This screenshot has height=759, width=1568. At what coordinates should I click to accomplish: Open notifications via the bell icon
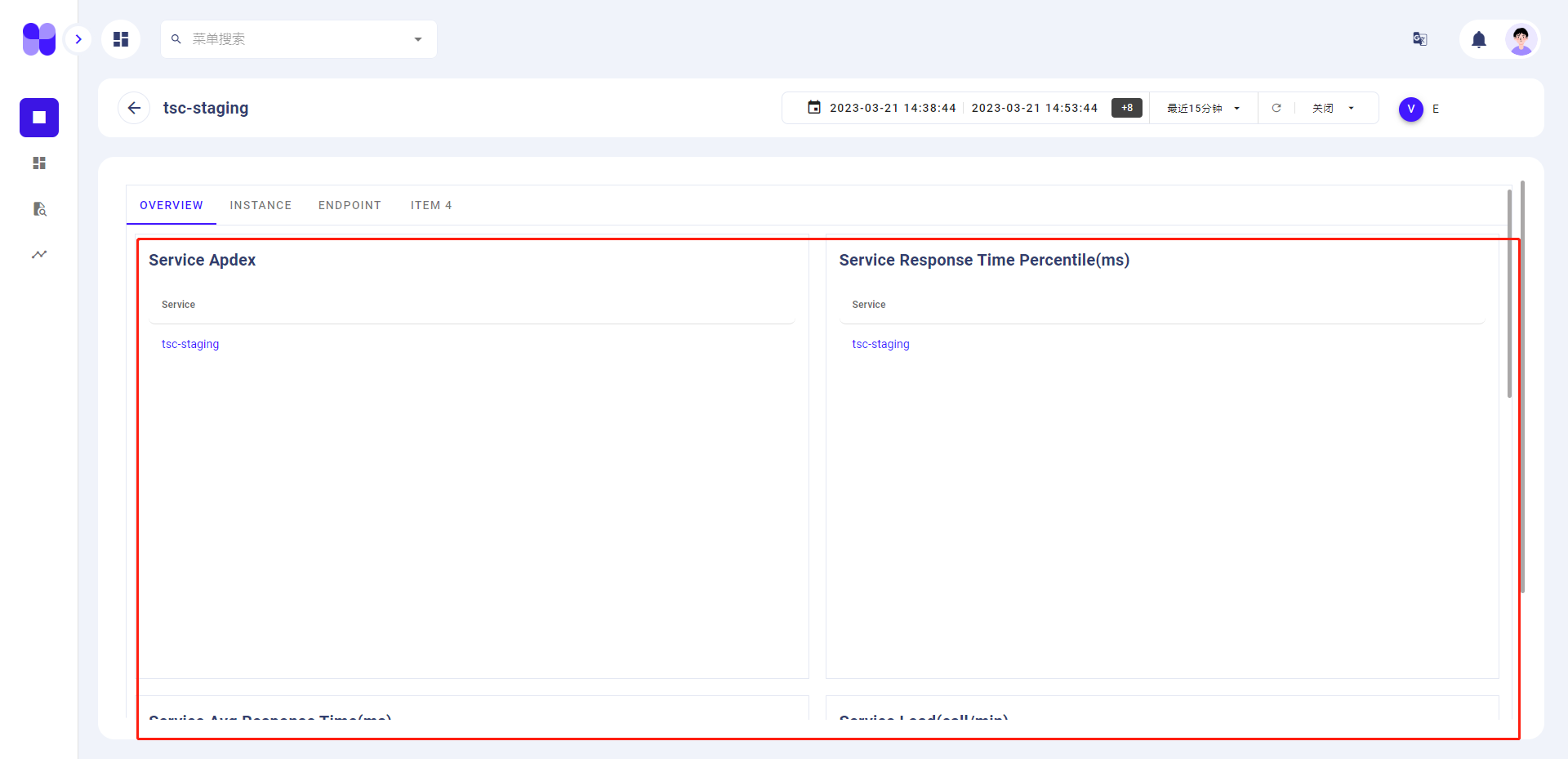coord(1479,39)
